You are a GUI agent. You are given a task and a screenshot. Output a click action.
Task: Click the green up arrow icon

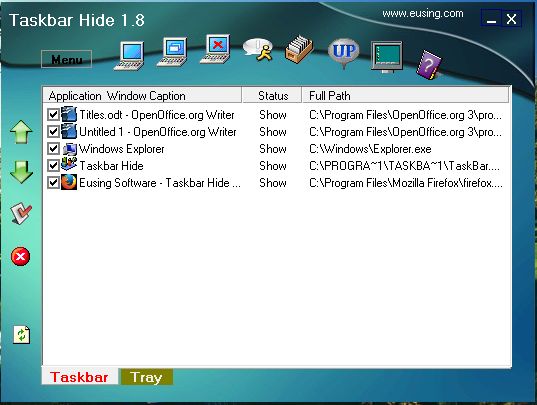(x=21, y=132)
